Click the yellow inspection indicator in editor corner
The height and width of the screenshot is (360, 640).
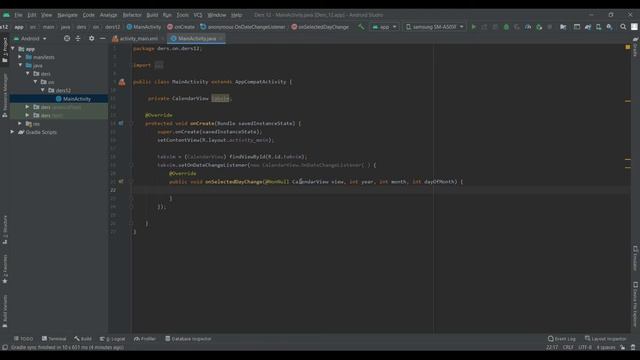pyautogui.click(x=628, y=48)
